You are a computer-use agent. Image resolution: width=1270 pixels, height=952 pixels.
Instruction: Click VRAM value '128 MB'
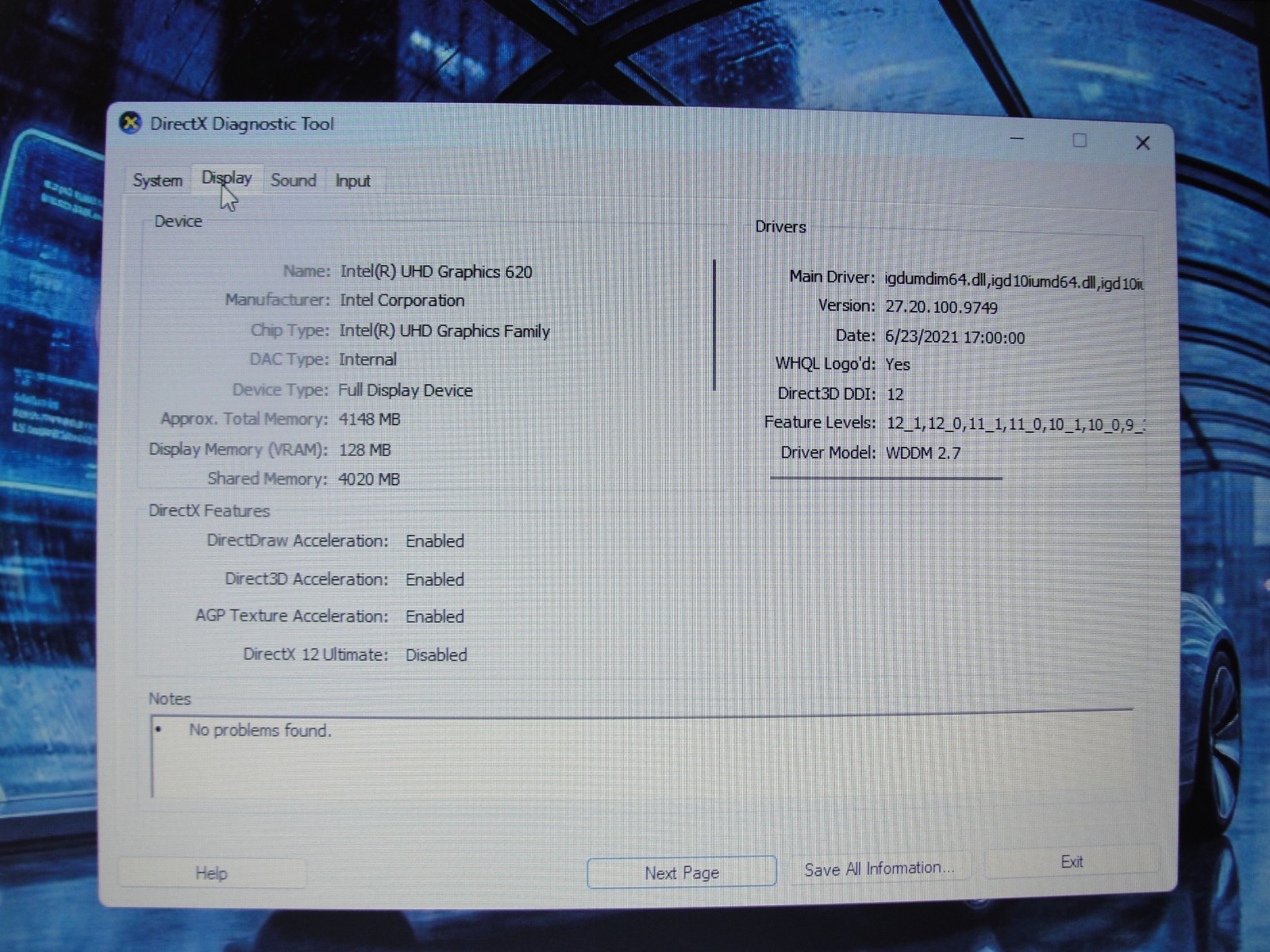(x=364, y=450)
